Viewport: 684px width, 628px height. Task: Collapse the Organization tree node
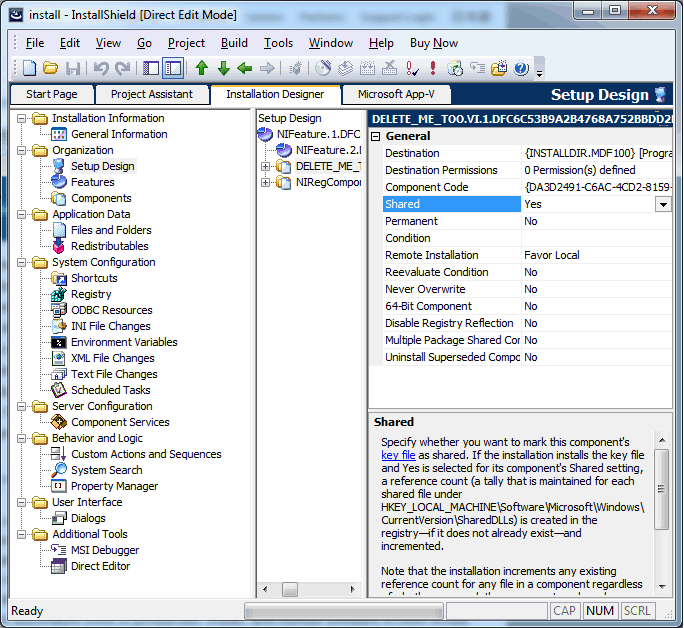pyautogui.click(x=22, y=150)
